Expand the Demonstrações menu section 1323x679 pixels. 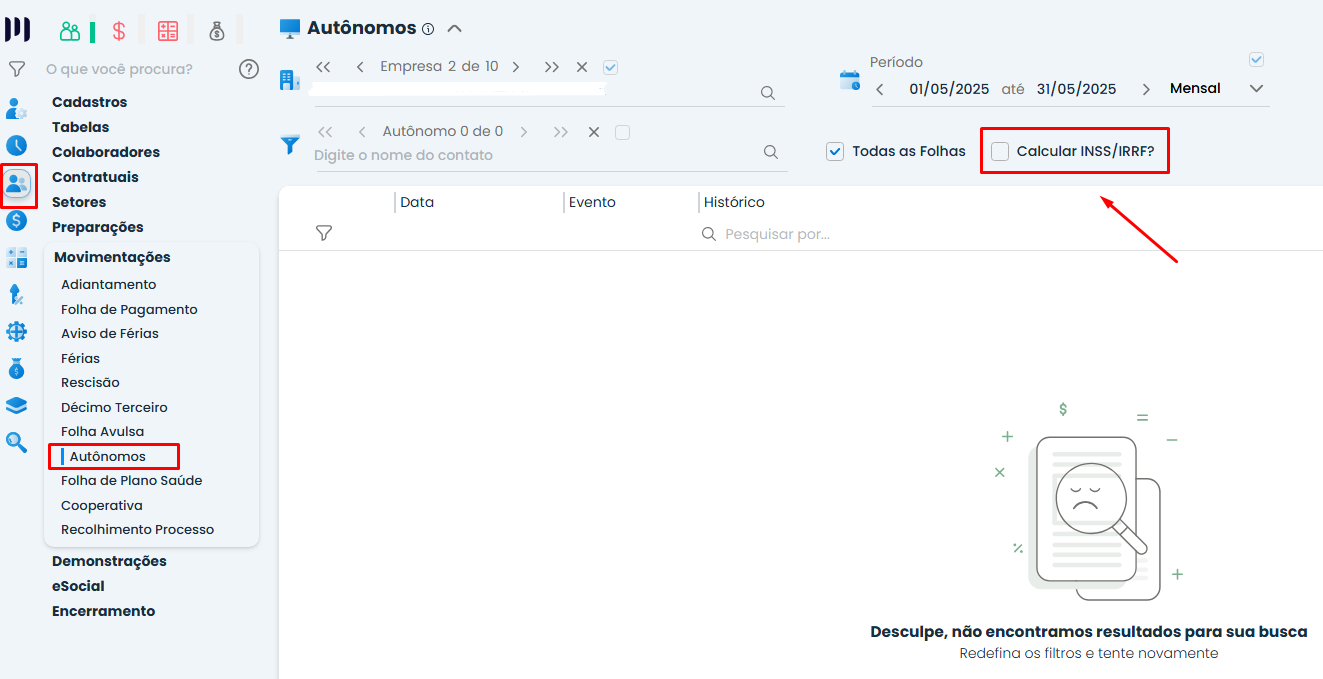click(109, 561)
